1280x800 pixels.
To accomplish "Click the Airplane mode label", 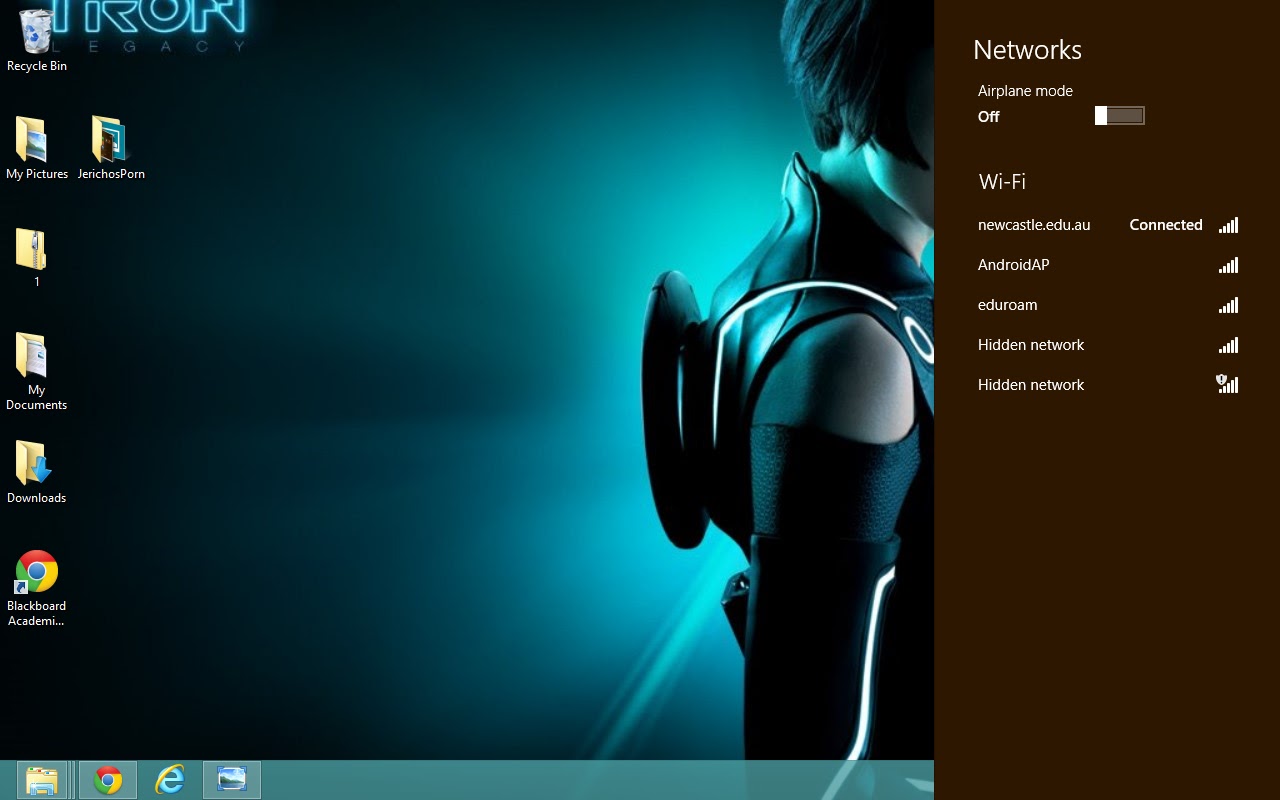I will 1025,91.
